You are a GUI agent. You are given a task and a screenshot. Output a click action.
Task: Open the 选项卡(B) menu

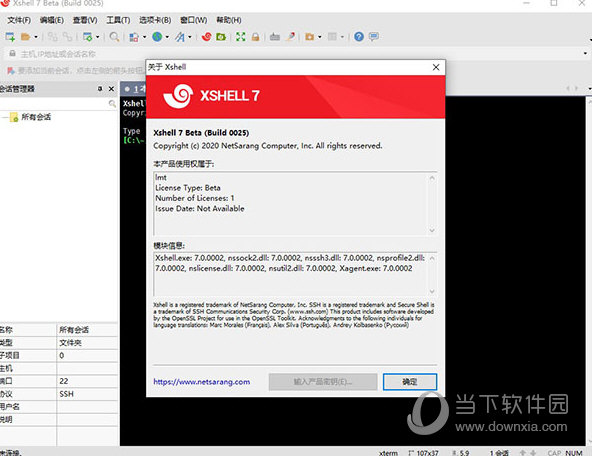[x=155, y=20]
